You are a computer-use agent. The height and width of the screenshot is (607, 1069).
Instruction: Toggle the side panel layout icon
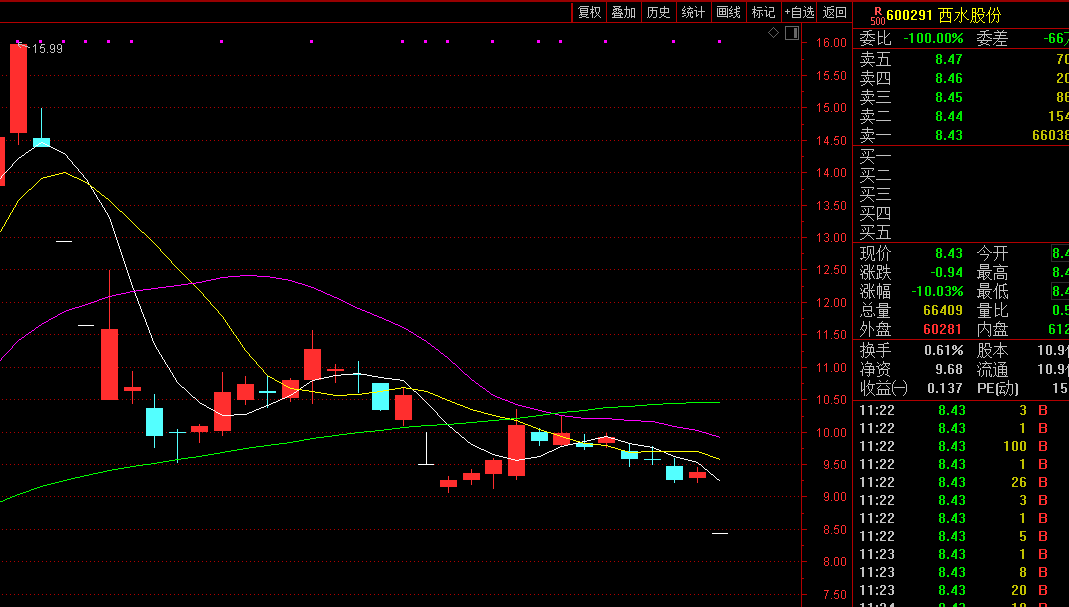tap(792, 33)
